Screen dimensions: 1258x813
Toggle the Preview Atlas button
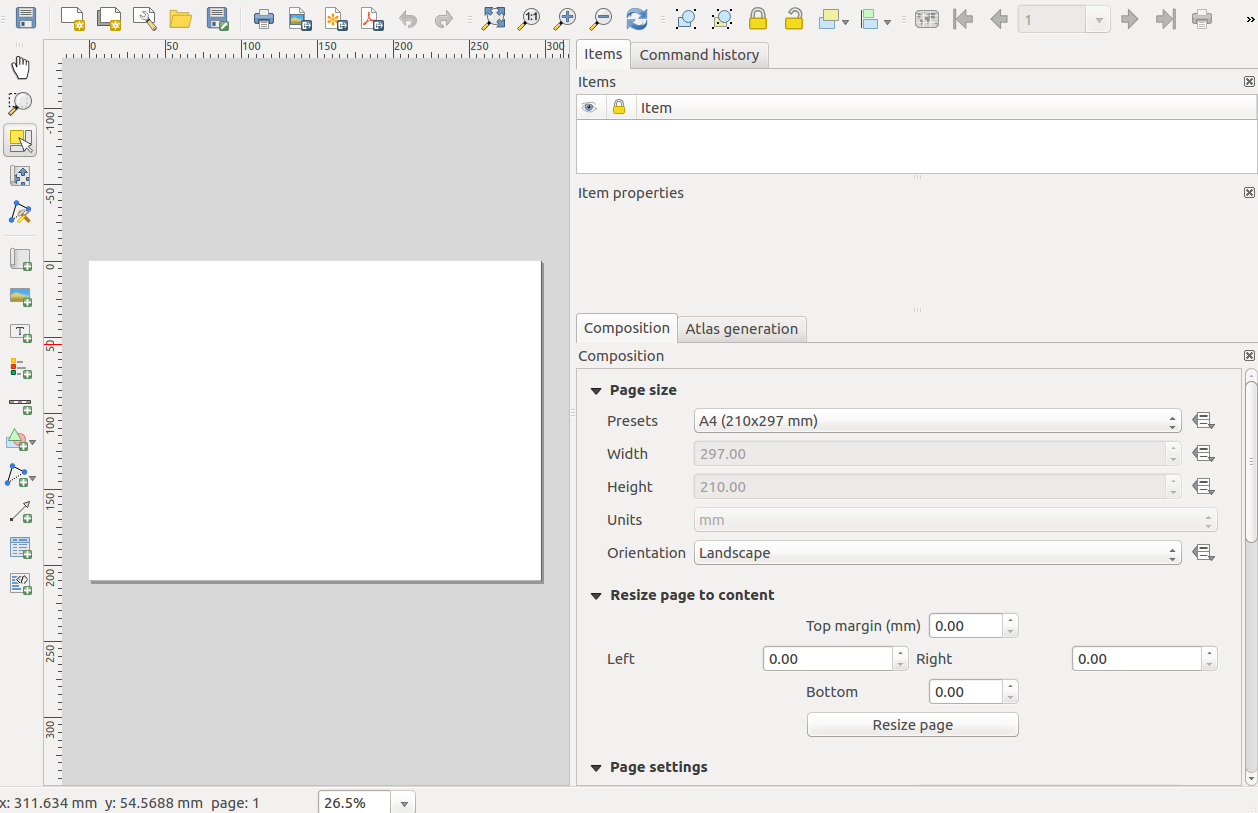pyautogui.click(x=927, y=18)
